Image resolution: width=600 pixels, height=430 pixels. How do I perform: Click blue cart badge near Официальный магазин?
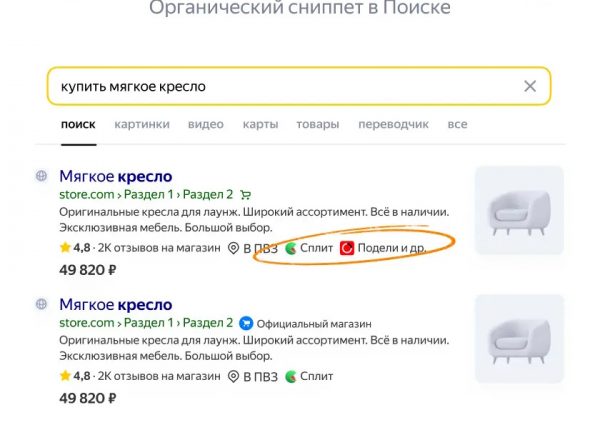click(246, 323)
